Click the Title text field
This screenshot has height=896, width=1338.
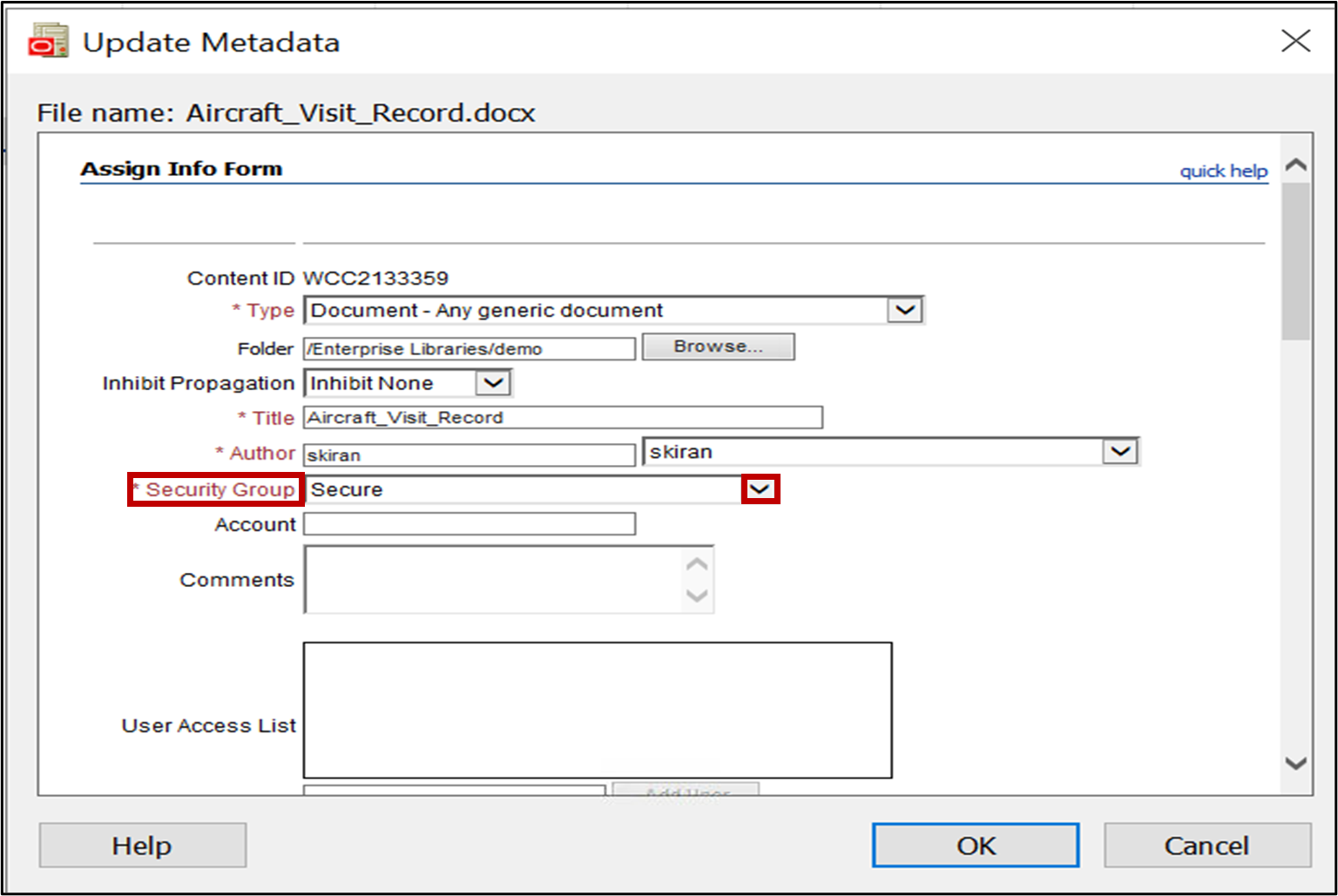(x=563, y=418)
